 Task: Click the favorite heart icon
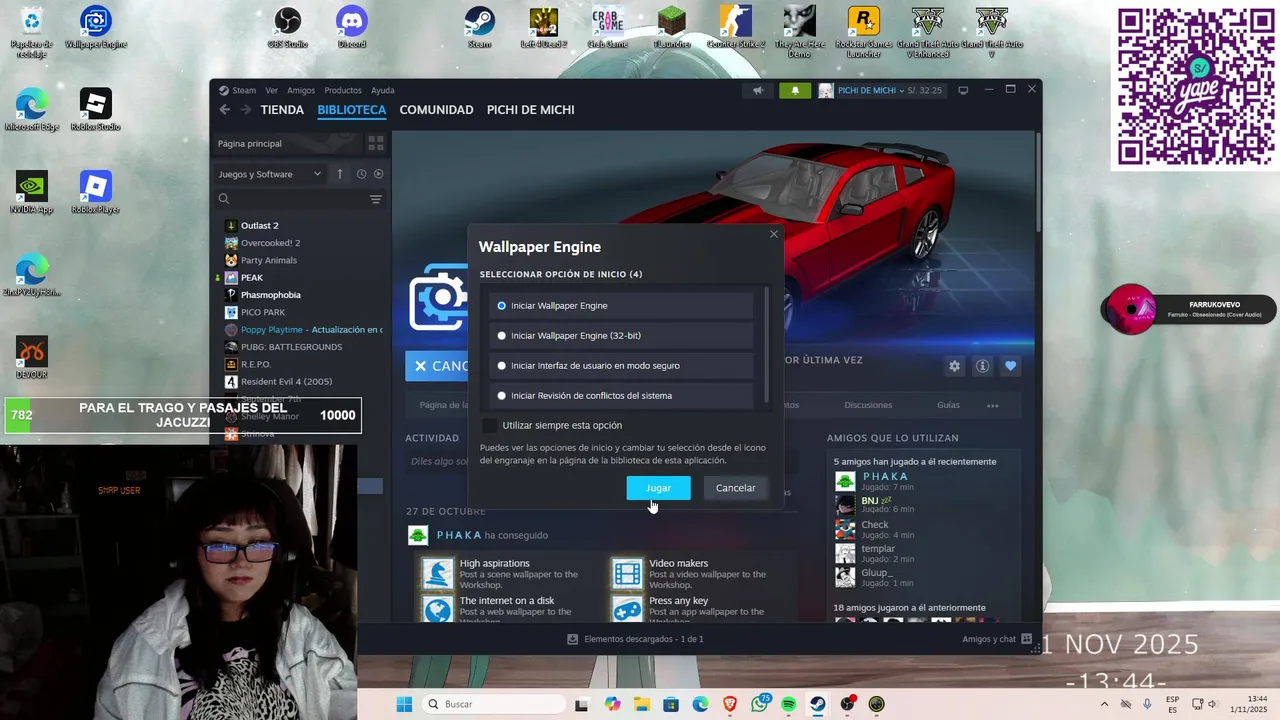coord(1010,366)
